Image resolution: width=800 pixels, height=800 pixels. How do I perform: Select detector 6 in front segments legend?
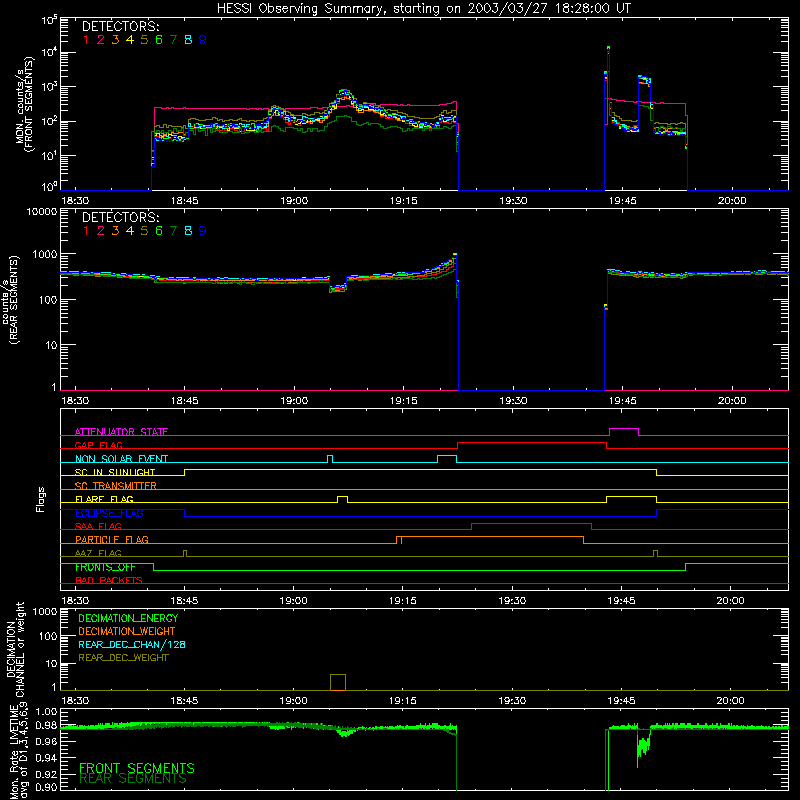[159, 40]
